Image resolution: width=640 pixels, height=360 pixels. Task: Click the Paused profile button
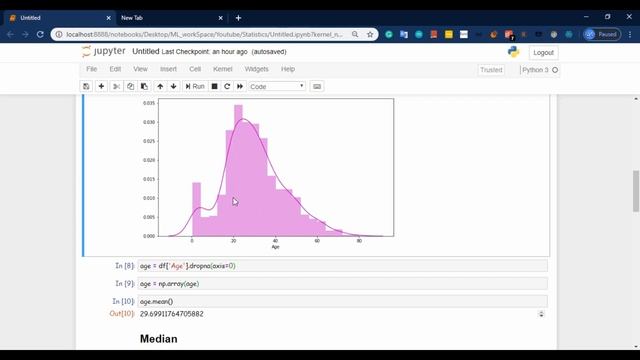pyautogui.click(x=602, y=35)
